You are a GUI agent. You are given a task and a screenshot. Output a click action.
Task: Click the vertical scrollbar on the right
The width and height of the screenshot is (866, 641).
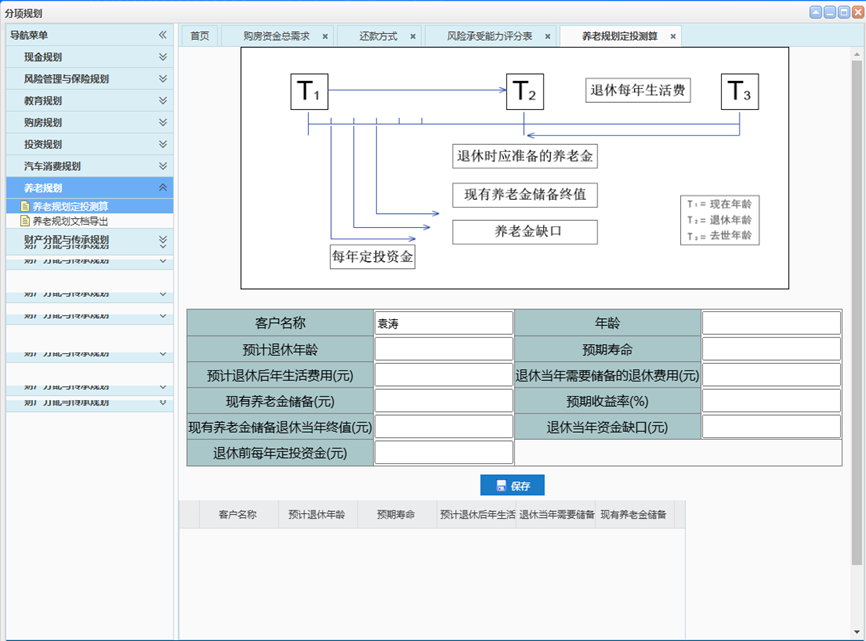(x=856, y=300)
